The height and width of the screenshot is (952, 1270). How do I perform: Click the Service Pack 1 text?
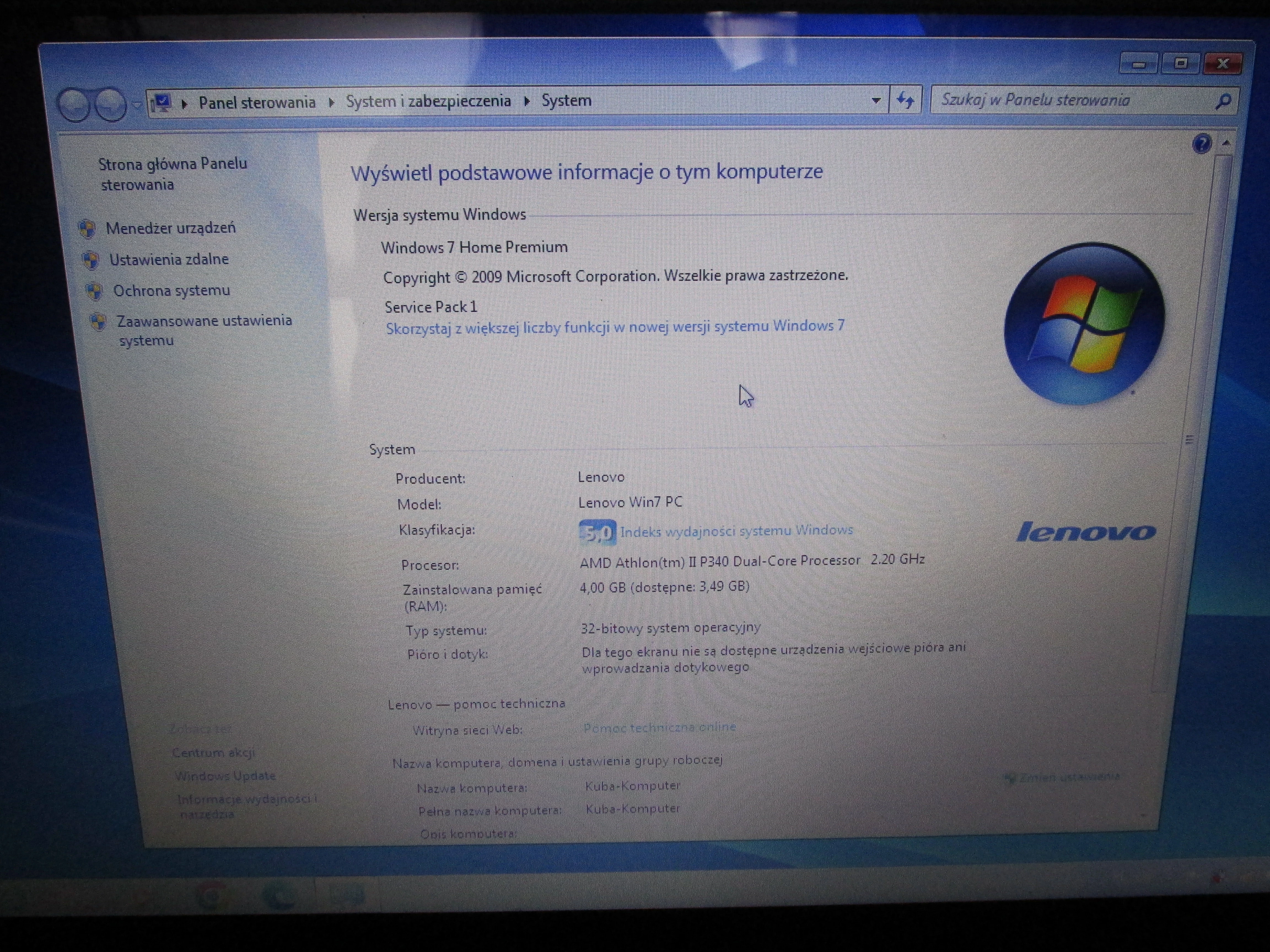(430, 307)
